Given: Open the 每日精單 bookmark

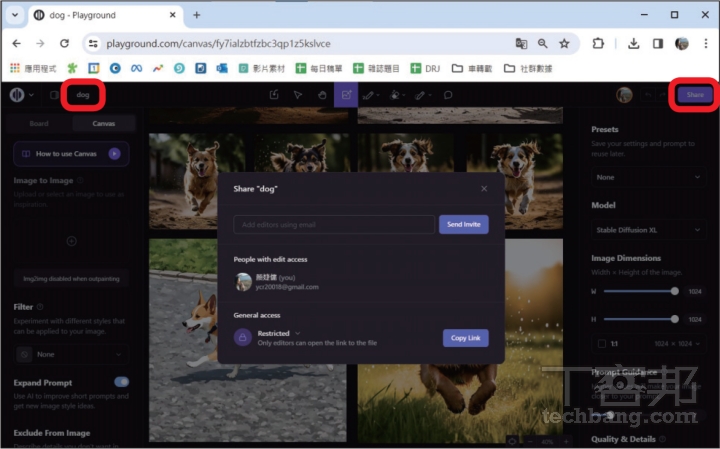Looking at the screenshot, I should 319,68.
